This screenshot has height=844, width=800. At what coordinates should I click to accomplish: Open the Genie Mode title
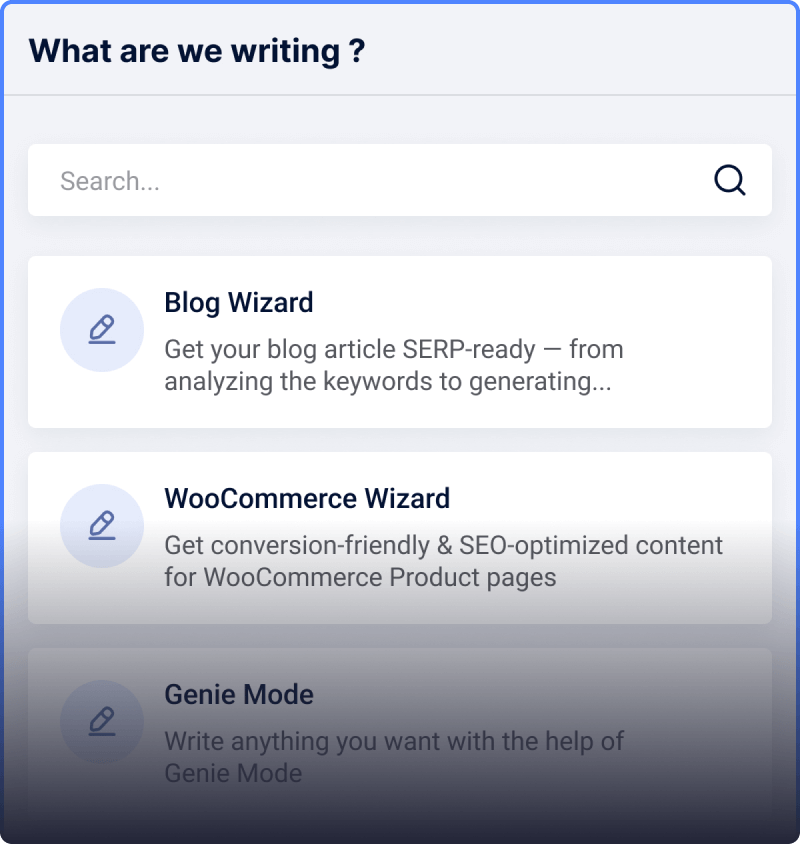[x=239, y=694]
